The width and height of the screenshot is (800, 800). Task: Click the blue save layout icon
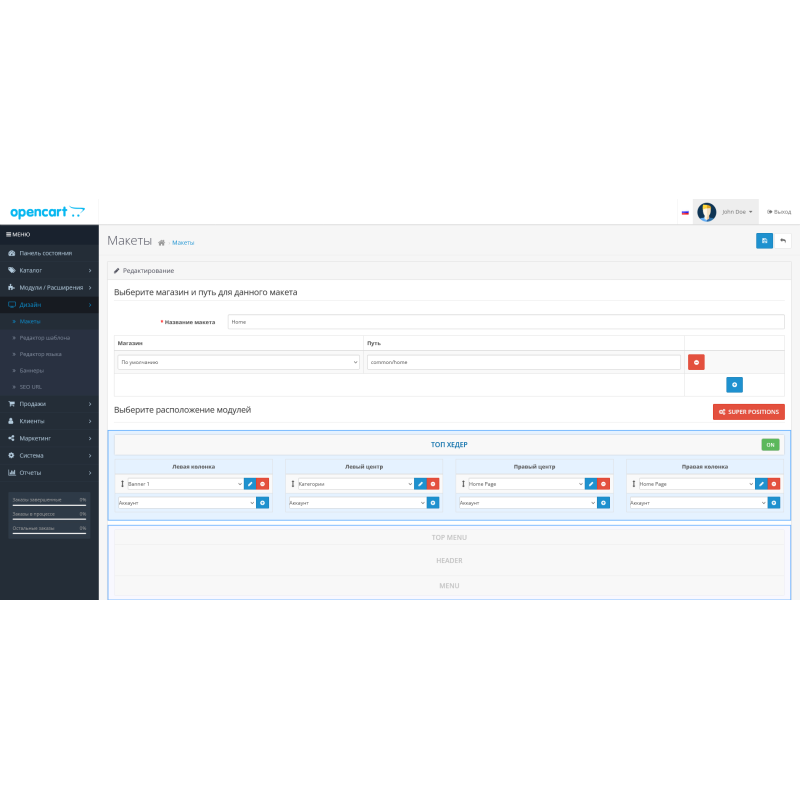(764, 241)
